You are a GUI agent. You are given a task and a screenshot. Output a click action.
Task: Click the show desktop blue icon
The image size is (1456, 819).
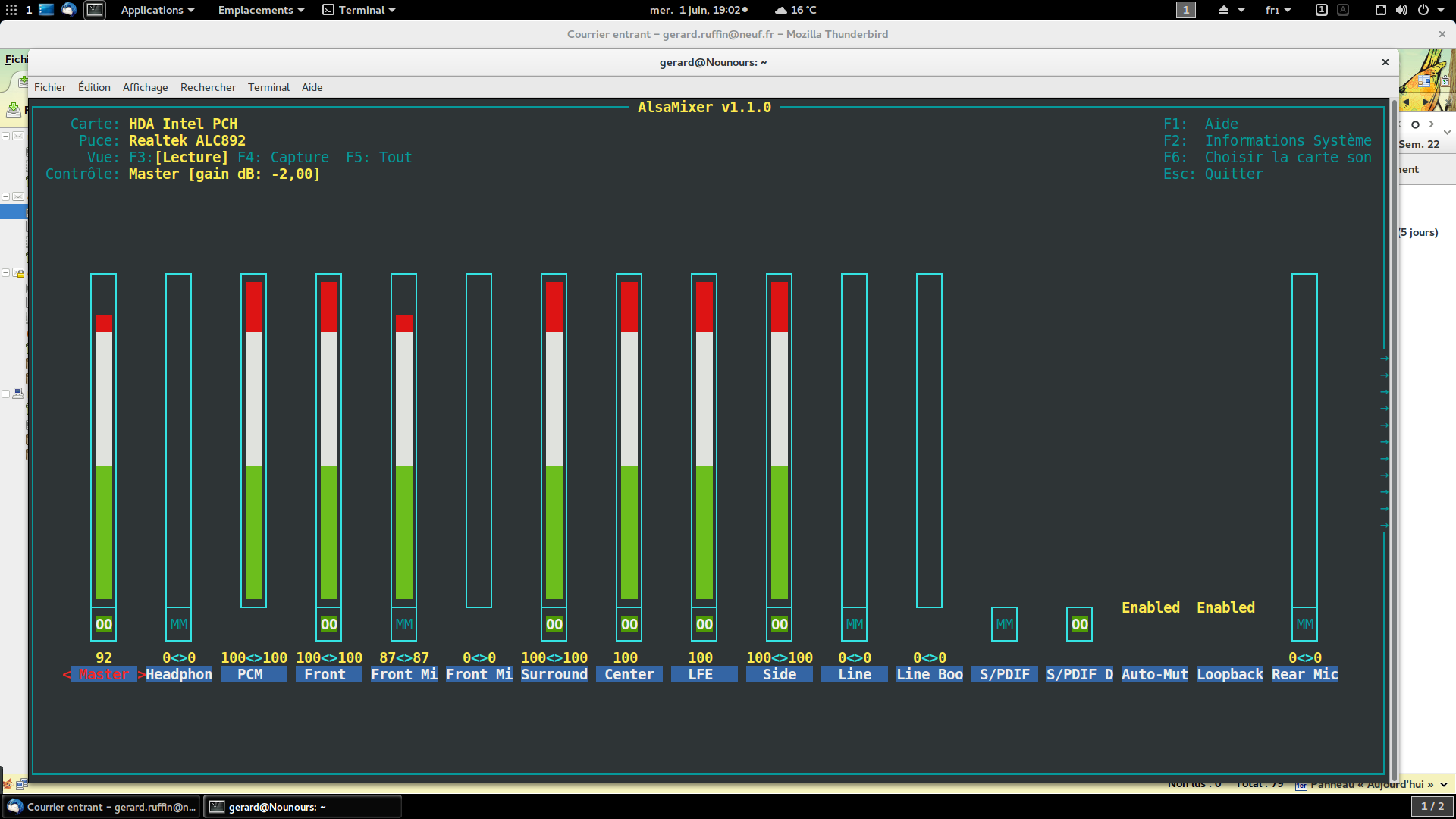(46, 10)
